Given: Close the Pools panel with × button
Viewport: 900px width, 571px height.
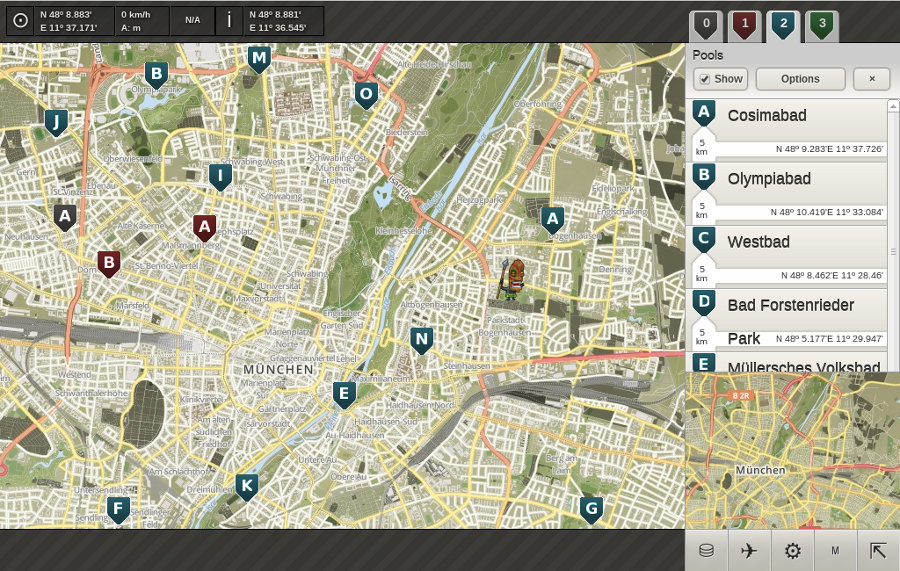Looking at the screenshot, I should pyautogui.click(x=871, y=79).
